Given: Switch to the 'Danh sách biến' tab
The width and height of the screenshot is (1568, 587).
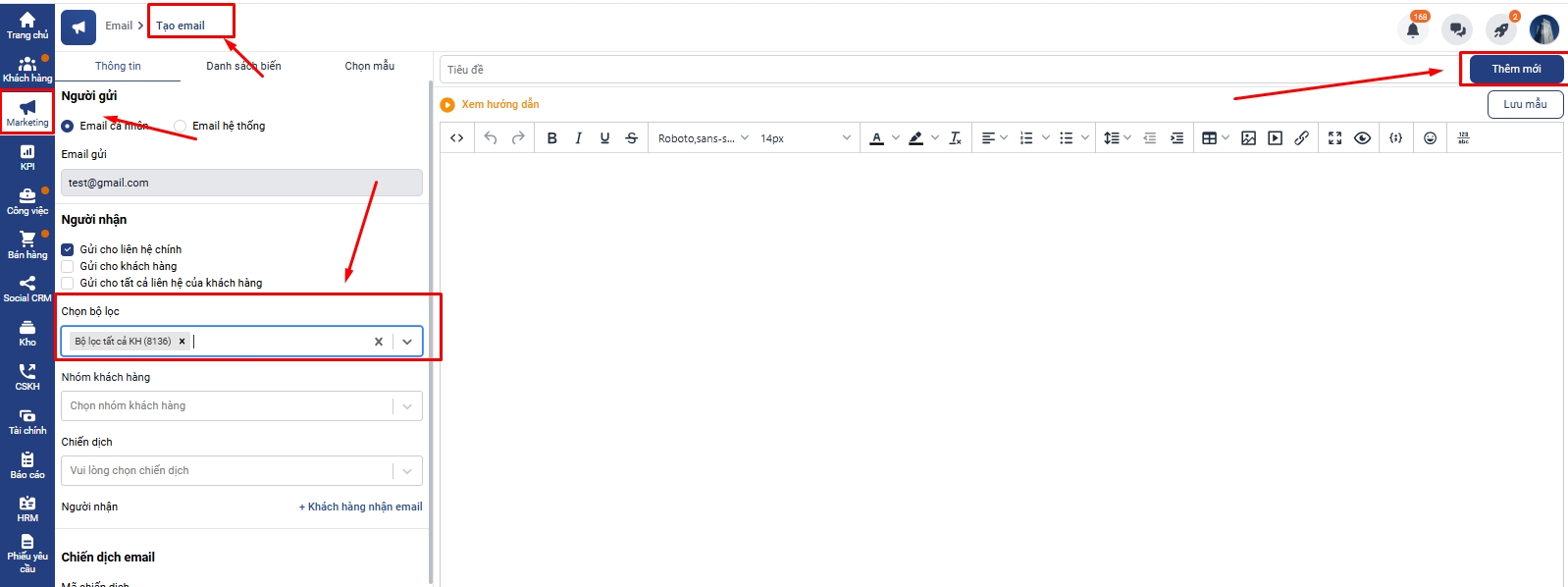Looking at the screenshot, I should click(243, 66).
